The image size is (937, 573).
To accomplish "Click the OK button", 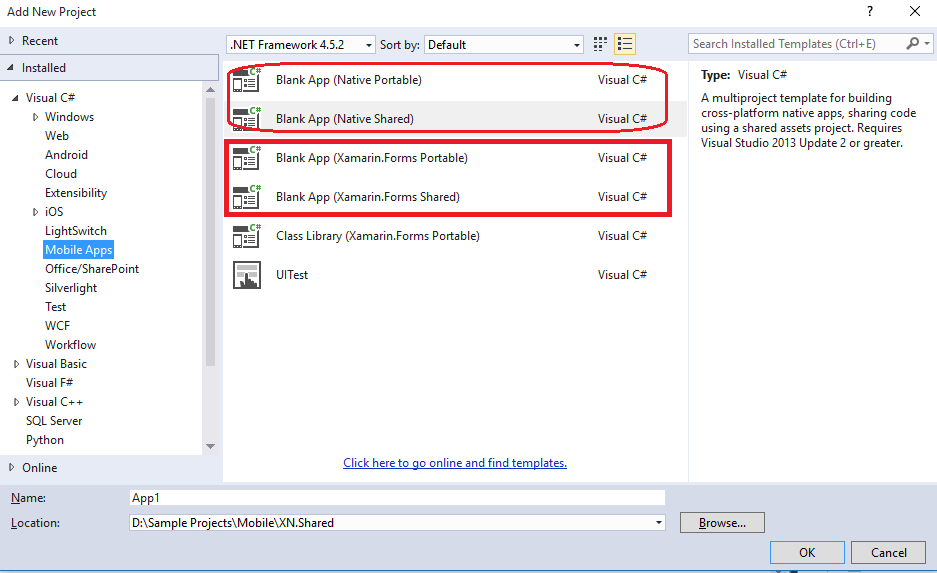I will pos(807,553).
